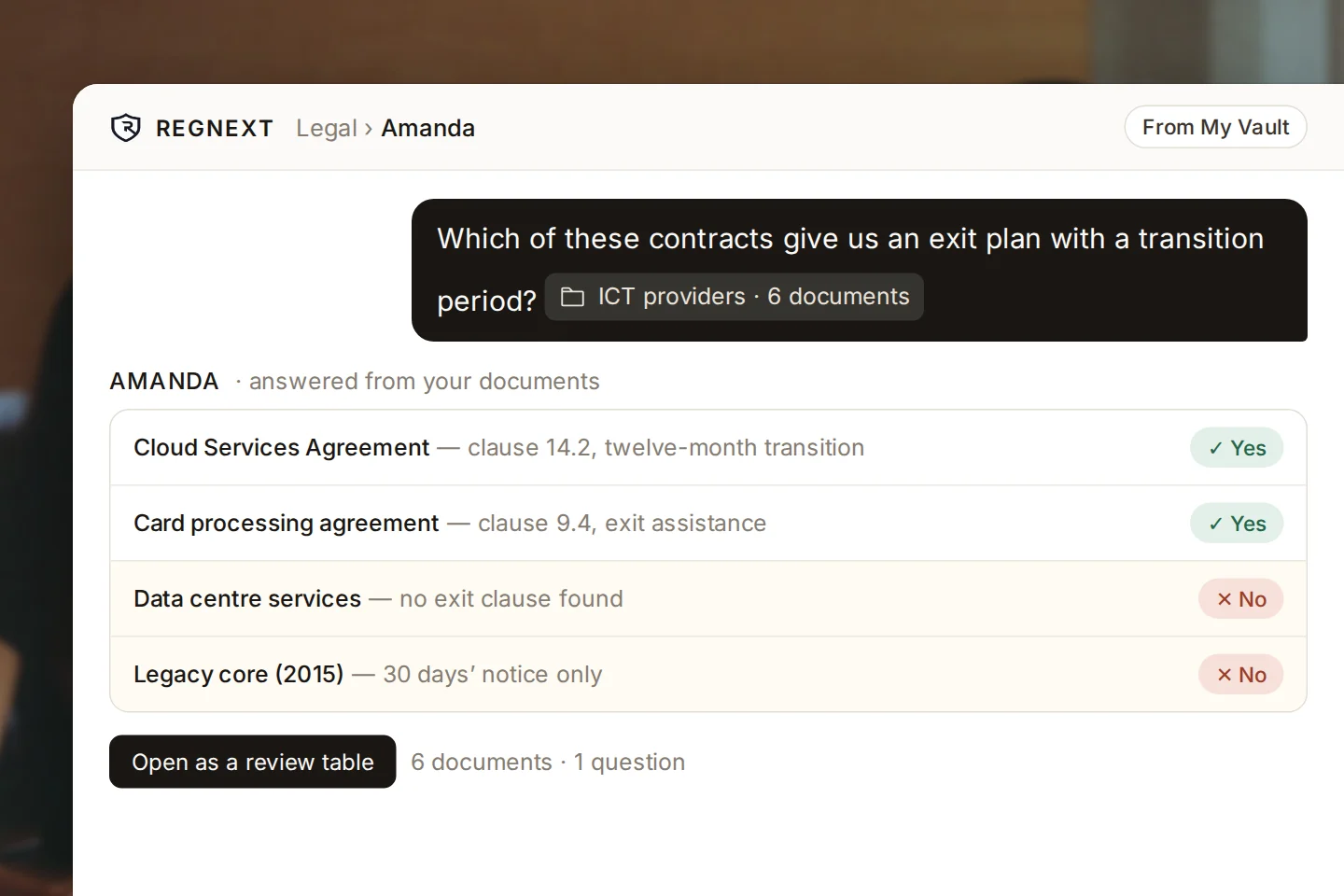Click the Yes badge for Card processing agreement
This screenshot has height=896, width=1344.
1237,524
